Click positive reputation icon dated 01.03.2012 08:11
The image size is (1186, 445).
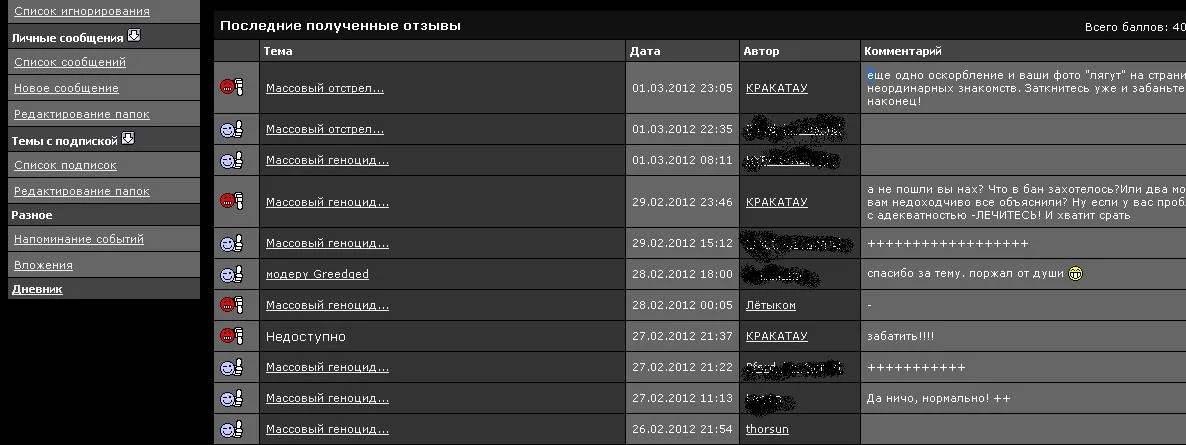[x=232, y=160]
